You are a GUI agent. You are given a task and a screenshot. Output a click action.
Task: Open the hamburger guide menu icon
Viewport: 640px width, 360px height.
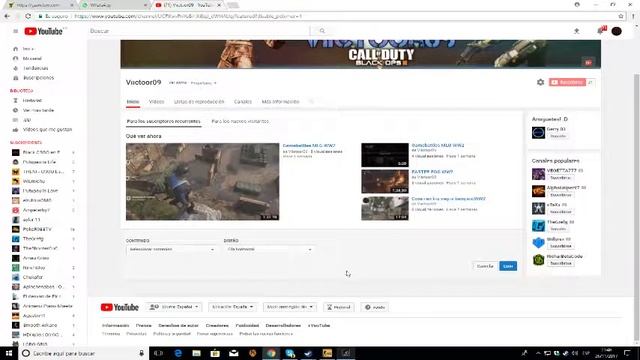[x=16, y=31]
